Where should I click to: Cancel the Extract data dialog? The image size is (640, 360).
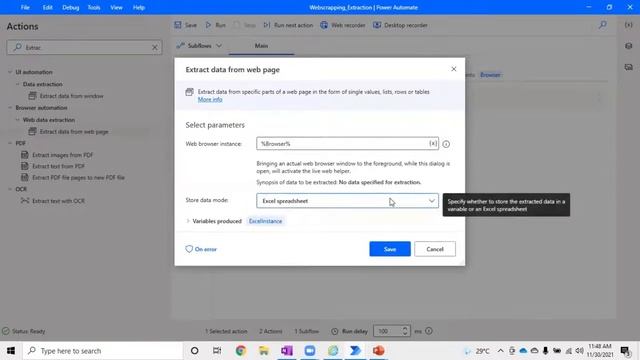click(435, 249)
